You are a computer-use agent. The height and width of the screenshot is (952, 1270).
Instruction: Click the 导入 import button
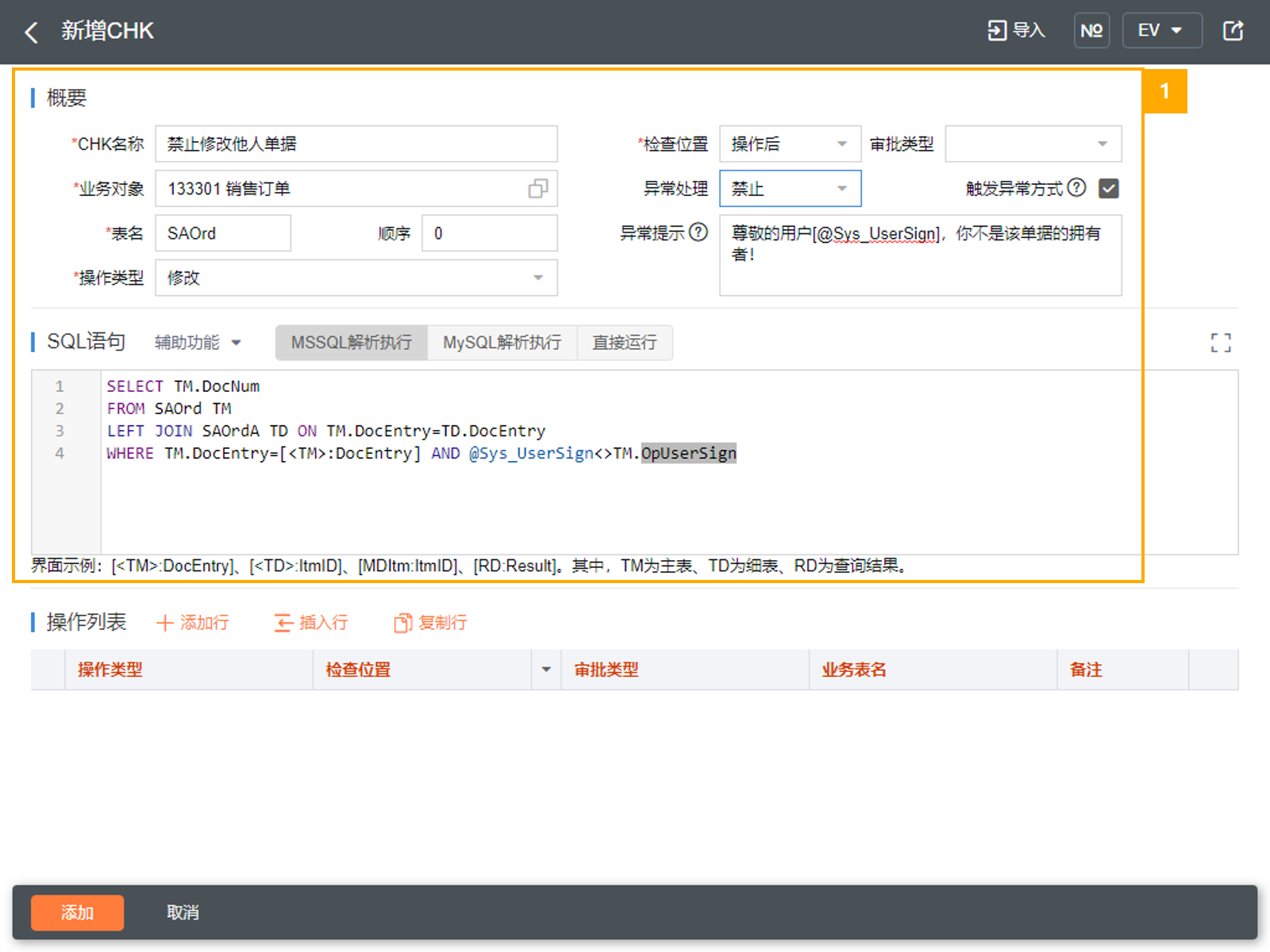coord(1016,30)
